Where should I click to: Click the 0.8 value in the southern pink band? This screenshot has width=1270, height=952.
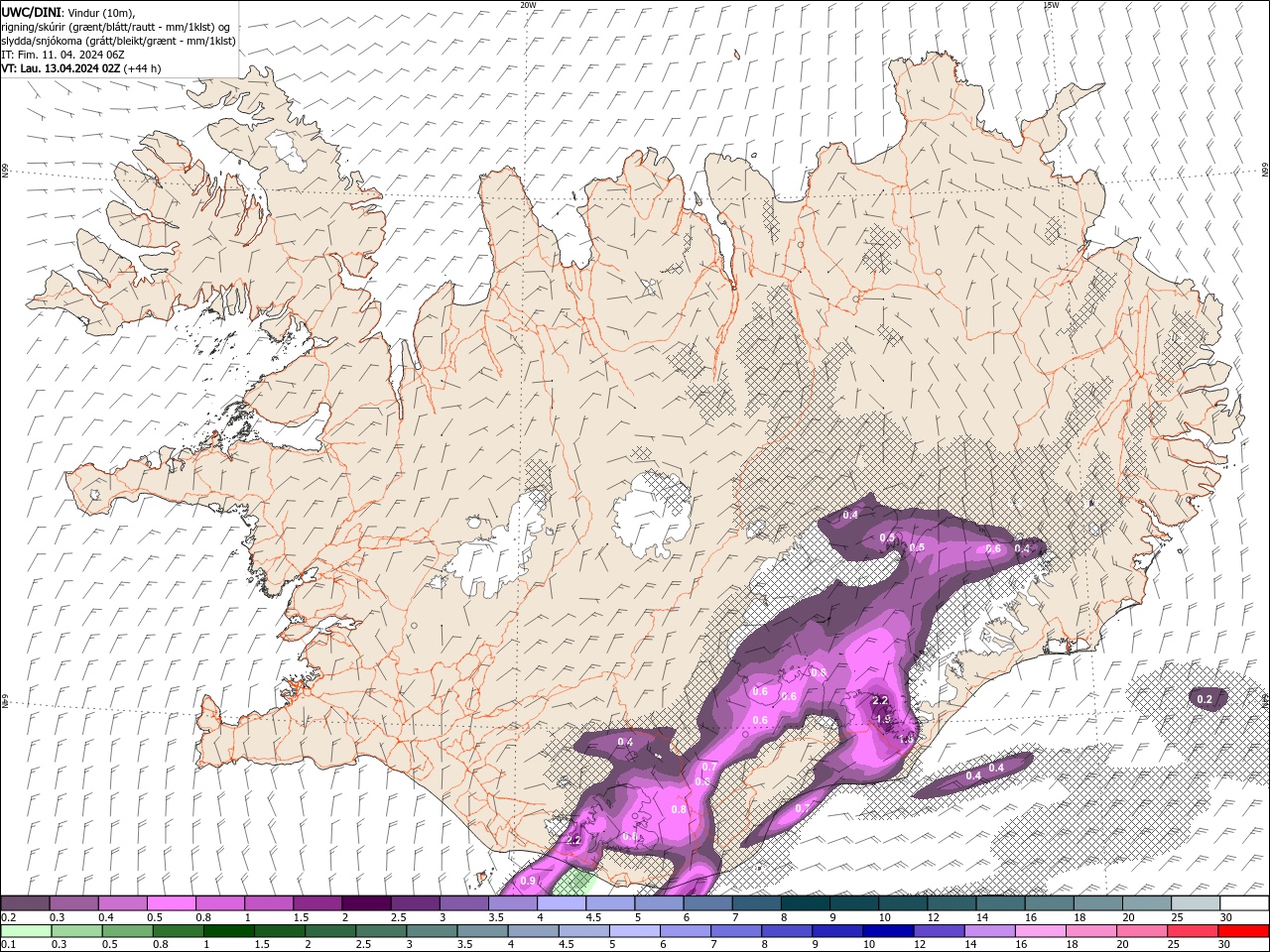[x=679, y=809]
